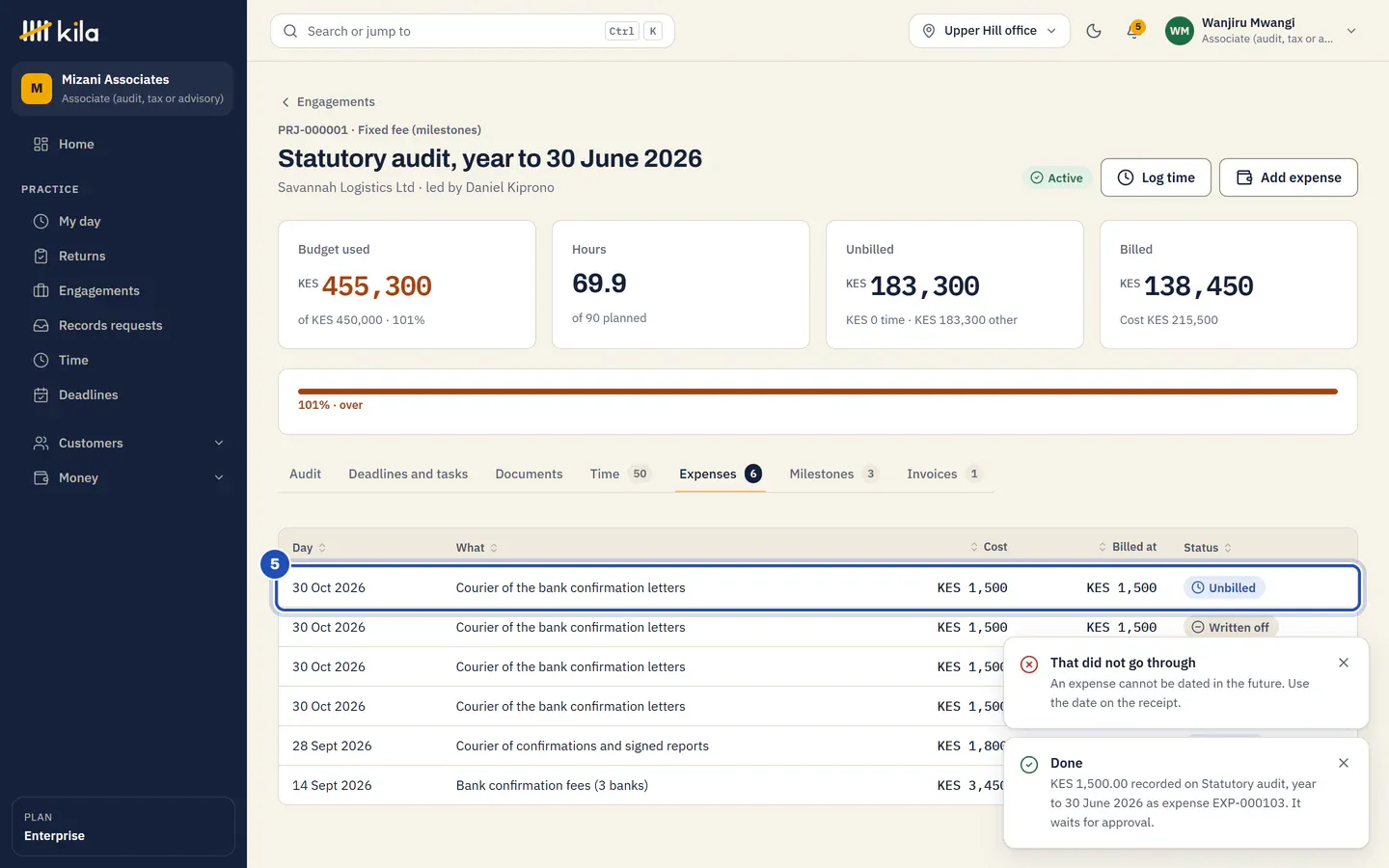Viewport: 1389px width, 868px height.
Task: Switch to Deadlines and tasks tab
Action: (408, 474)
